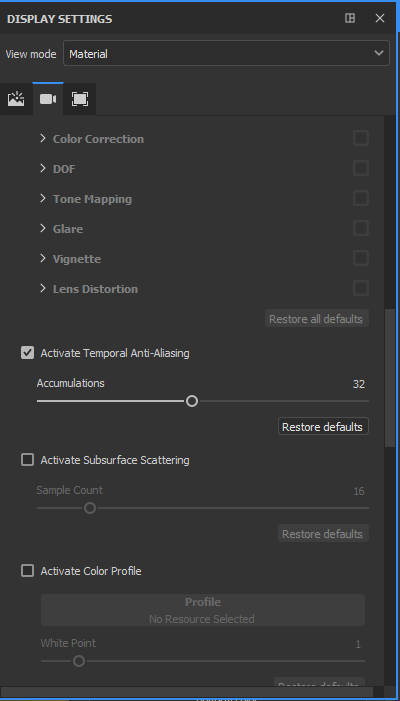Enable the Lens Distortion checkbox
The image size is (400, 701).
pyautogui.click(x=361, y=288)
